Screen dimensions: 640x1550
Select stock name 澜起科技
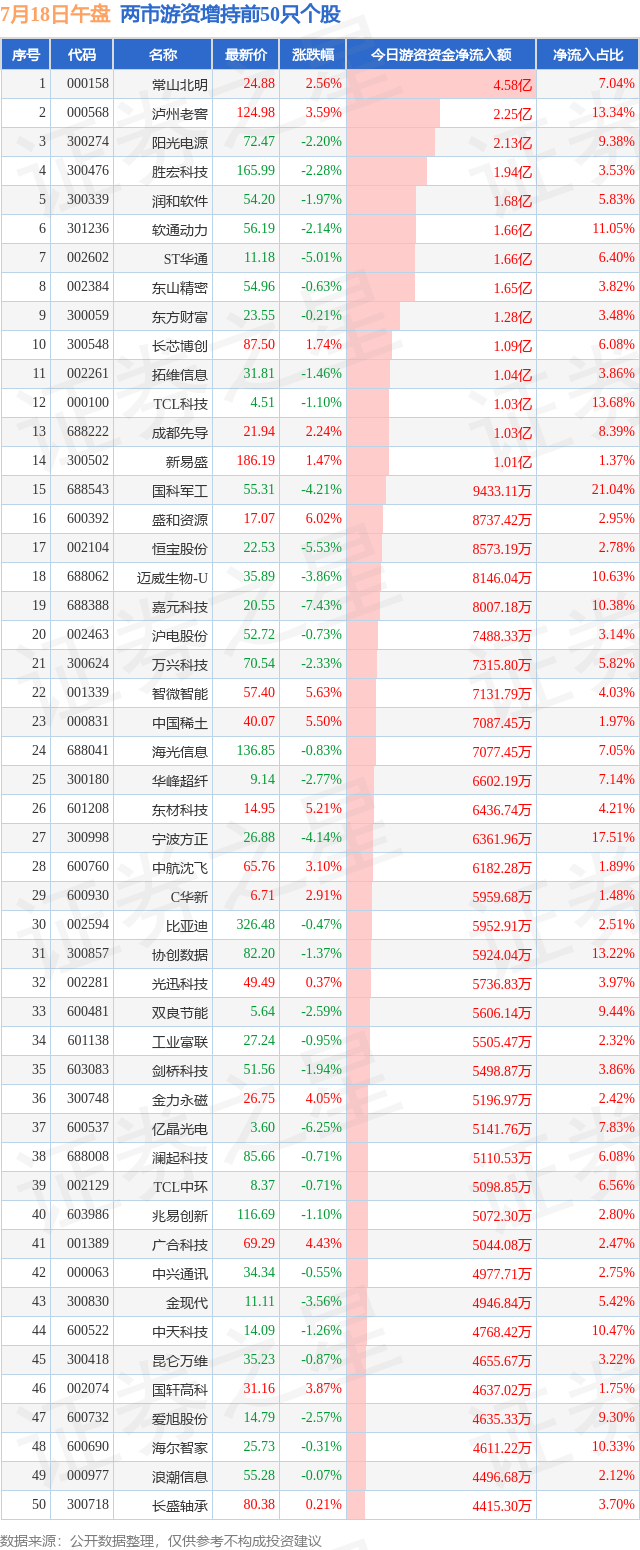click(180, 1158)
